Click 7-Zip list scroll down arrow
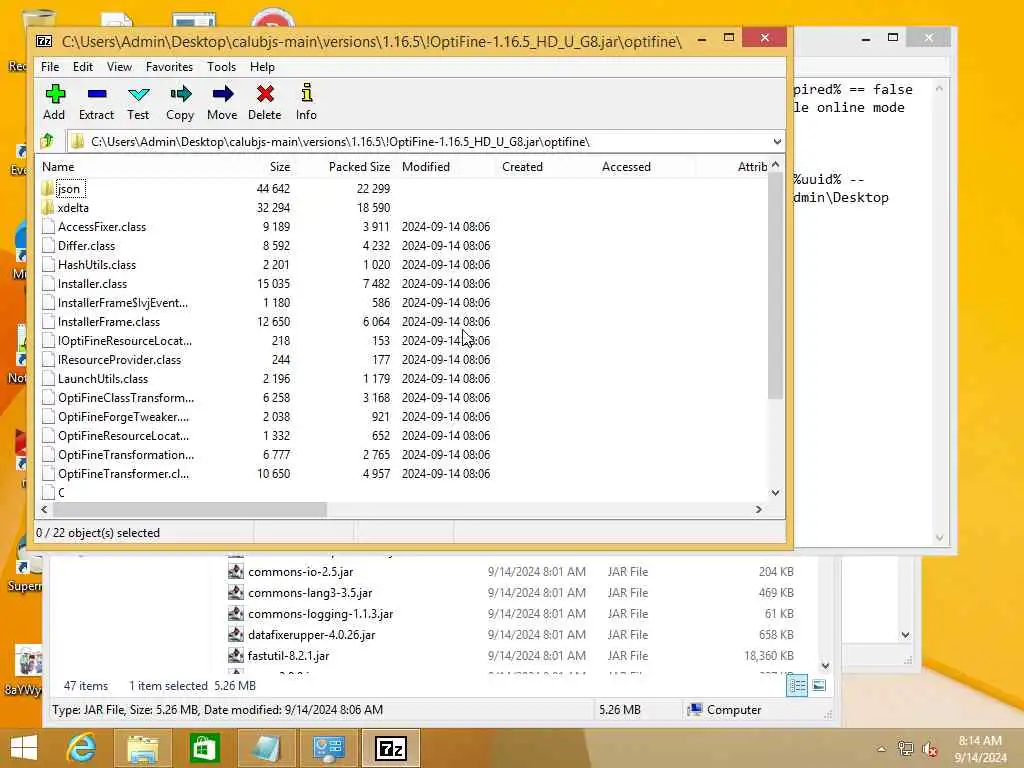The height and width of the screenshot is (768, 1024). [x=775, y=493]
